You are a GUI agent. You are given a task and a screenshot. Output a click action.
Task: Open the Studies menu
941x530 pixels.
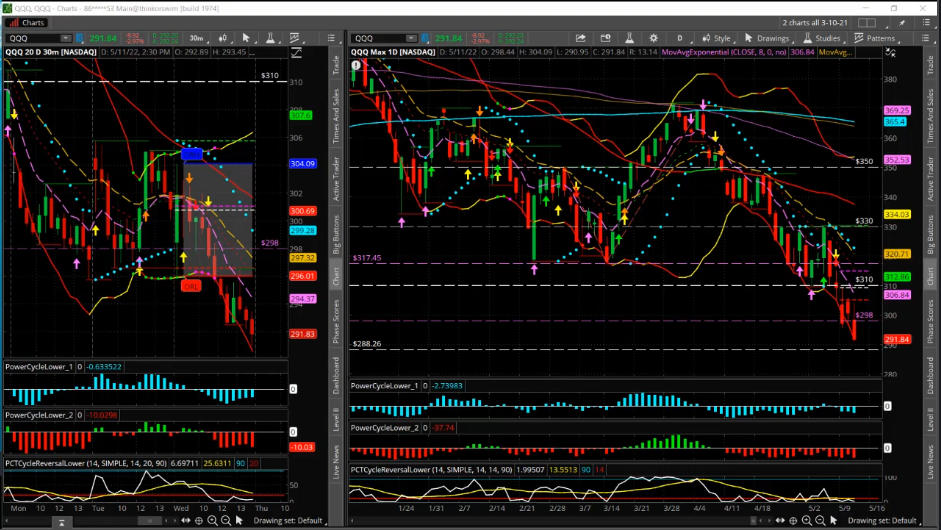(x=822, y=38)
